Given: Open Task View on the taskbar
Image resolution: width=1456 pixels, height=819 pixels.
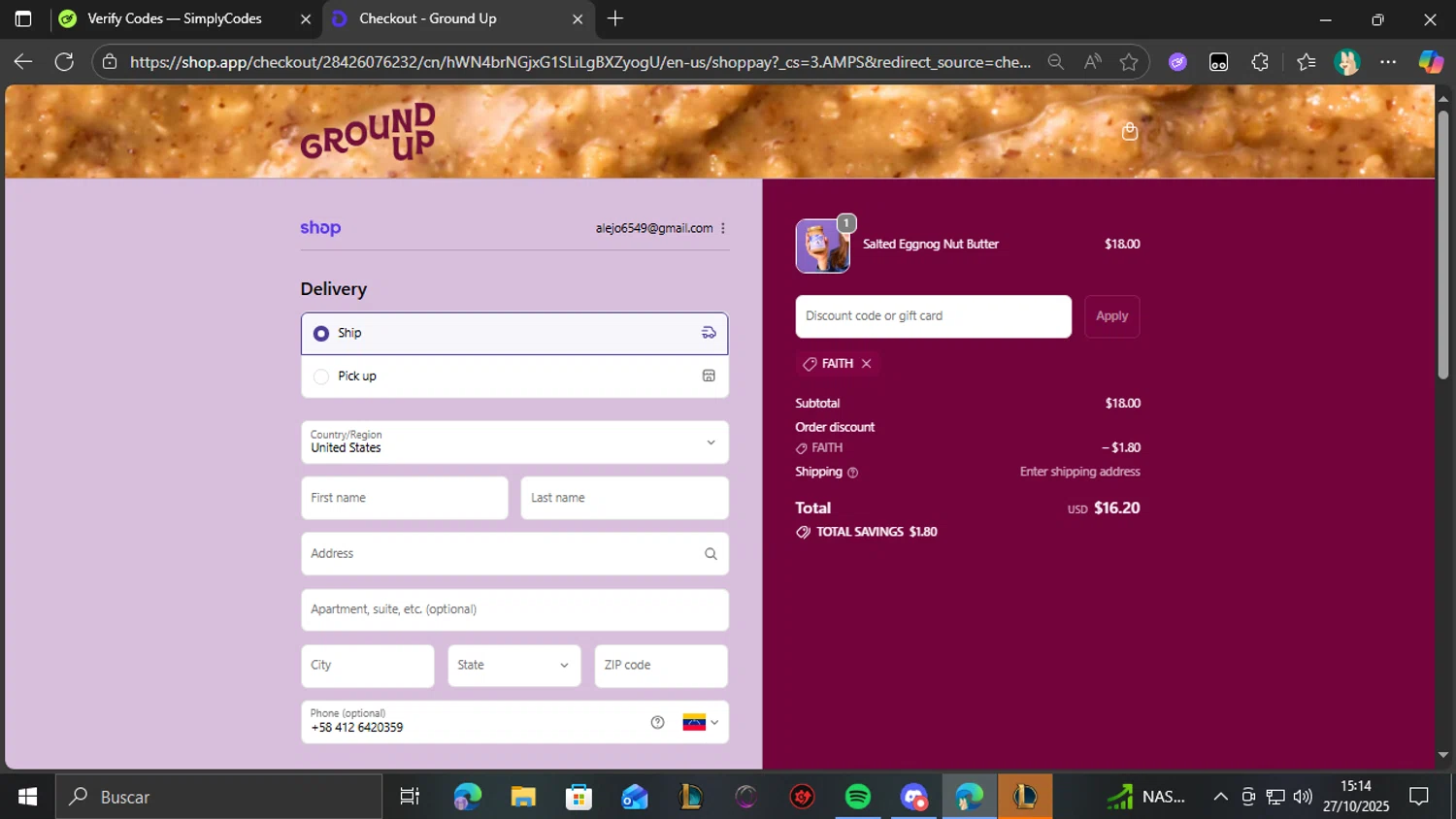Looking at the screenshot, I should point(410,797).
